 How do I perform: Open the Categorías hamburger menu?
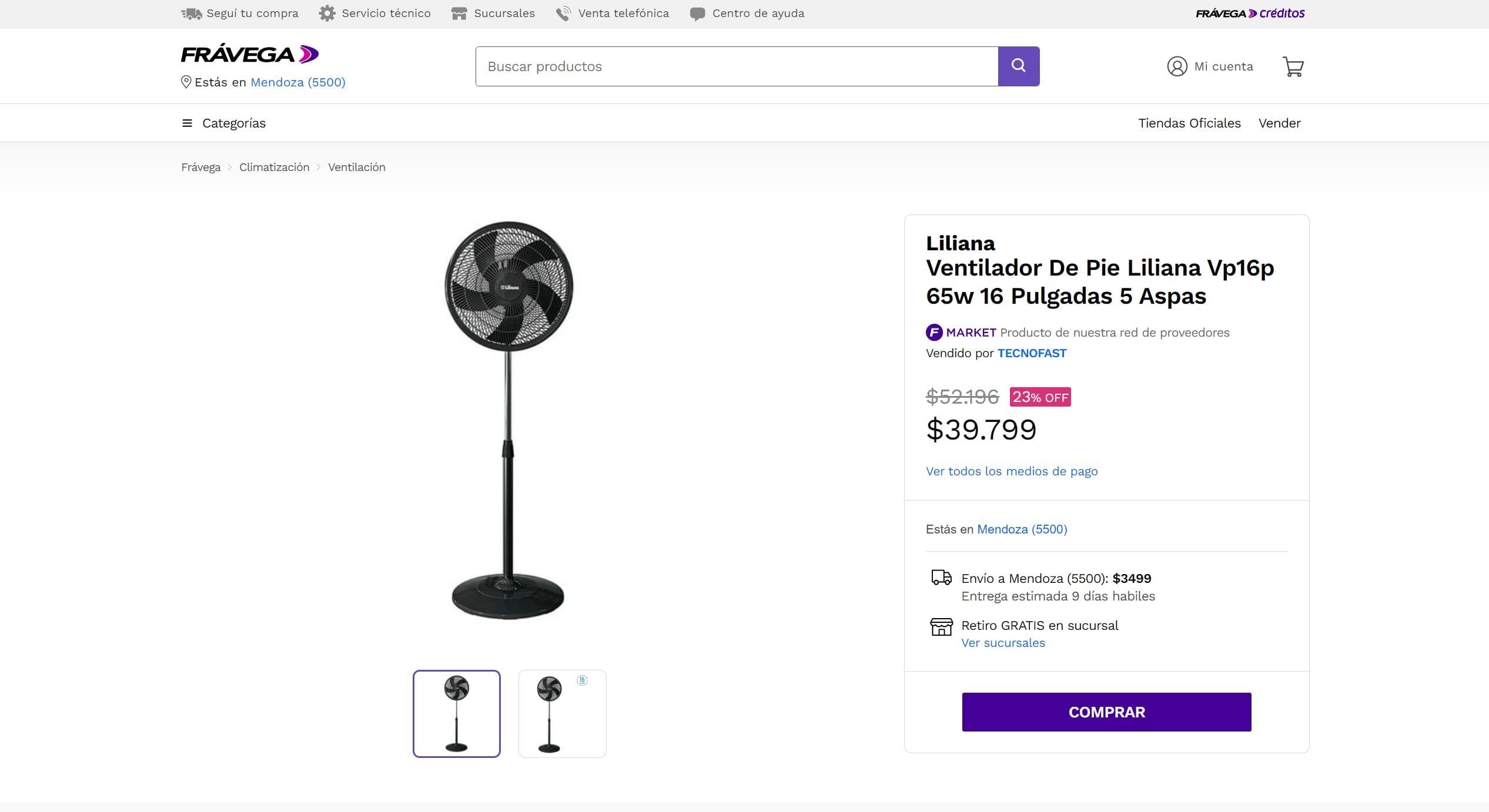186,123
